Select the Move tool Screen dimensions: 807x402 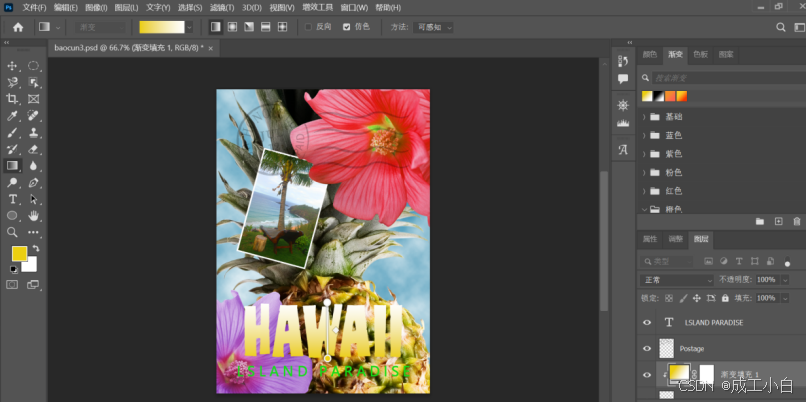[12, 66]
